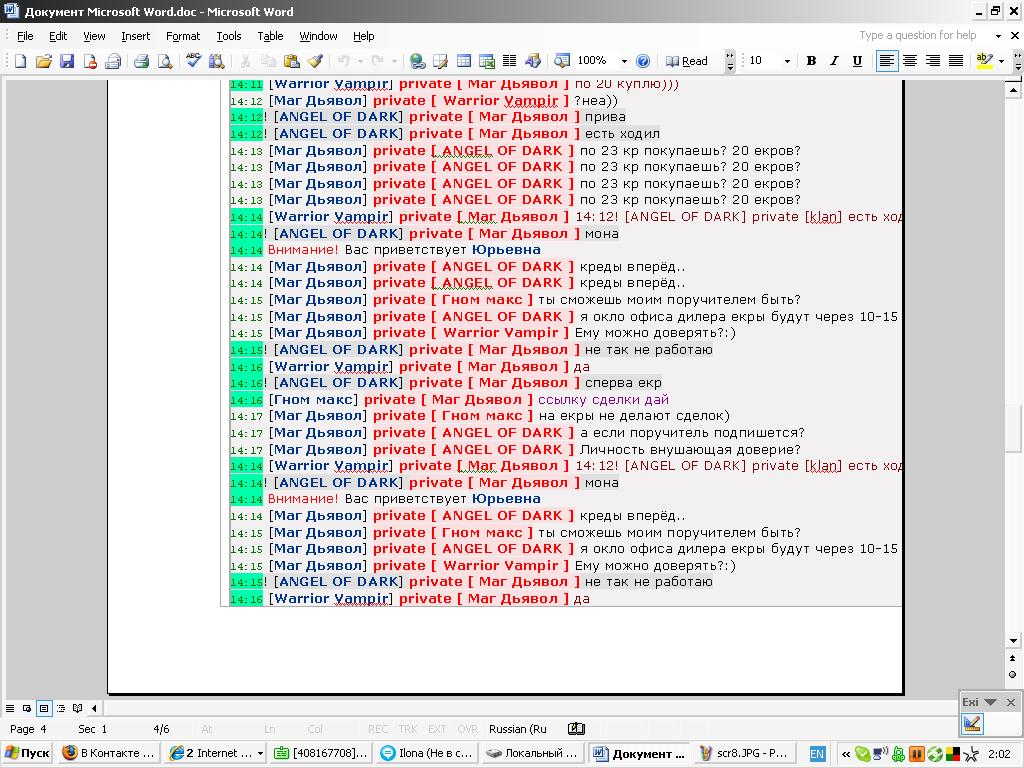Viewport: 1024px width, 768px height.
Task: Open the font size 10 dropdown
Action: tap(787, 61)
